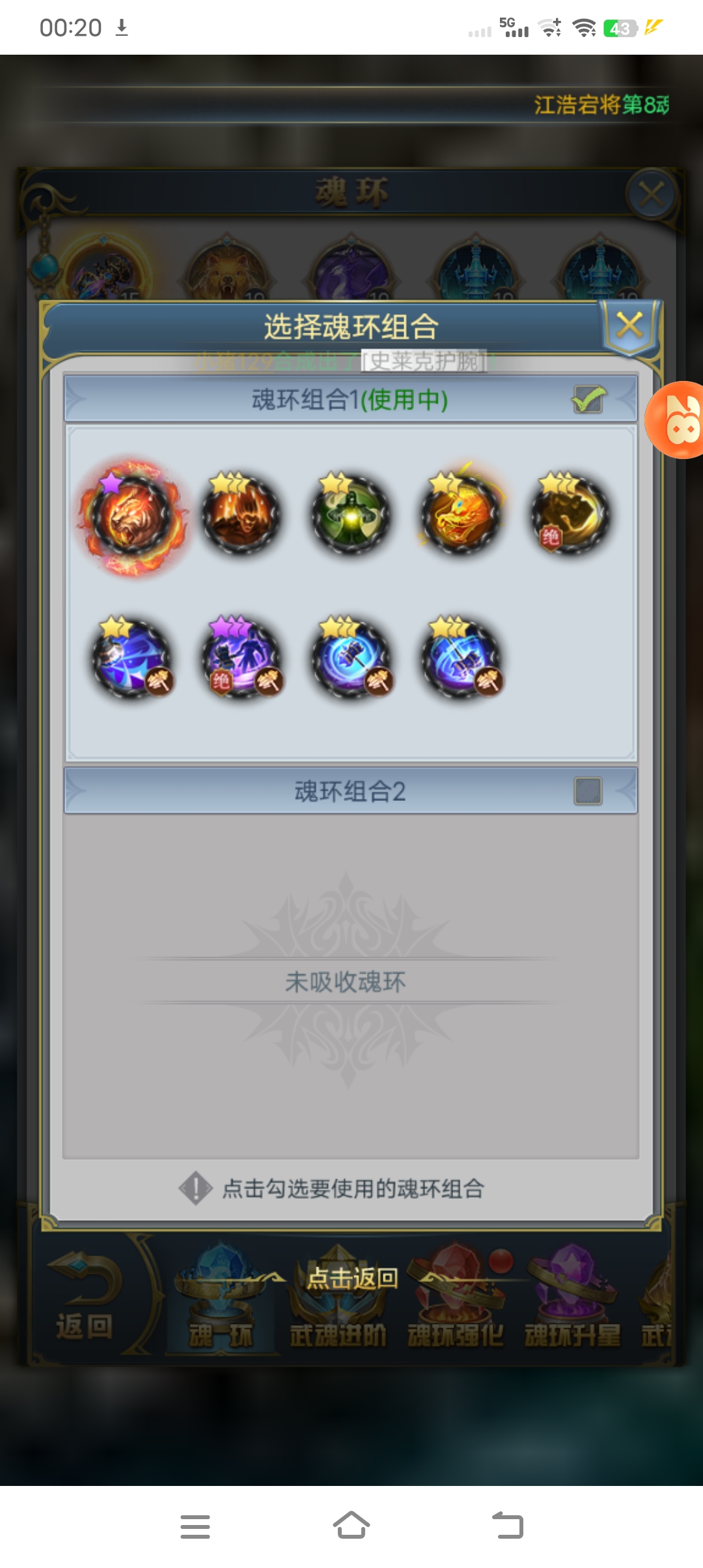Screen dimensions: 703x1568
Task: Tap the Android home navigation button
Action: point(351,1526)
